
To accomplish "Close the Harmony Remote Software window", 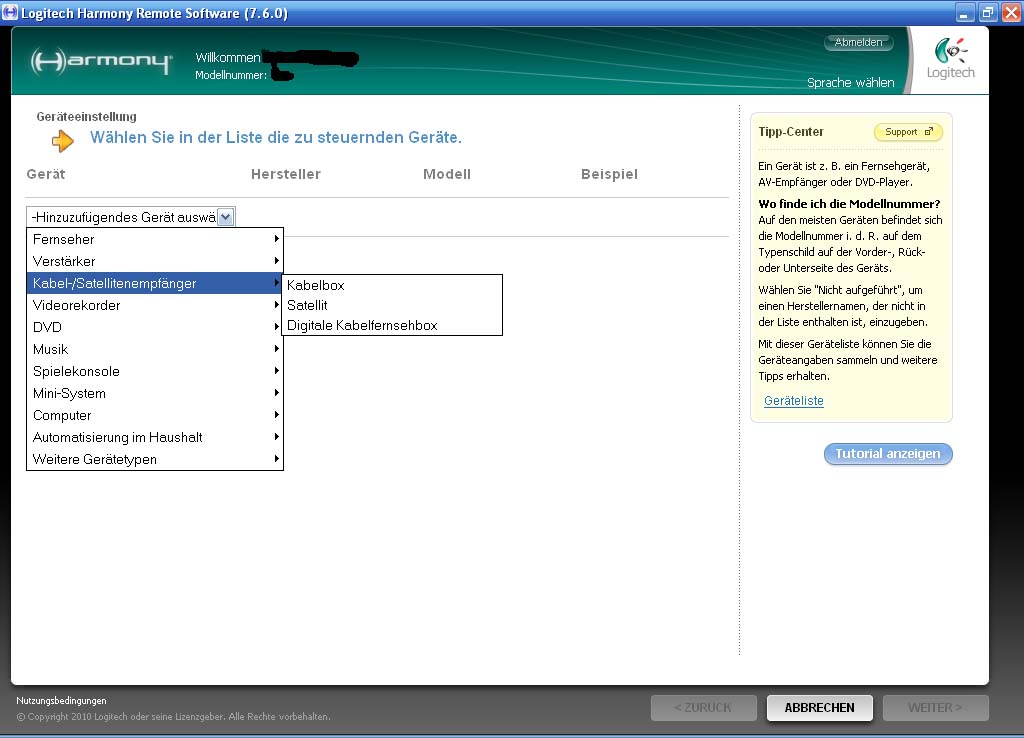I will (x=1010, y=12).
